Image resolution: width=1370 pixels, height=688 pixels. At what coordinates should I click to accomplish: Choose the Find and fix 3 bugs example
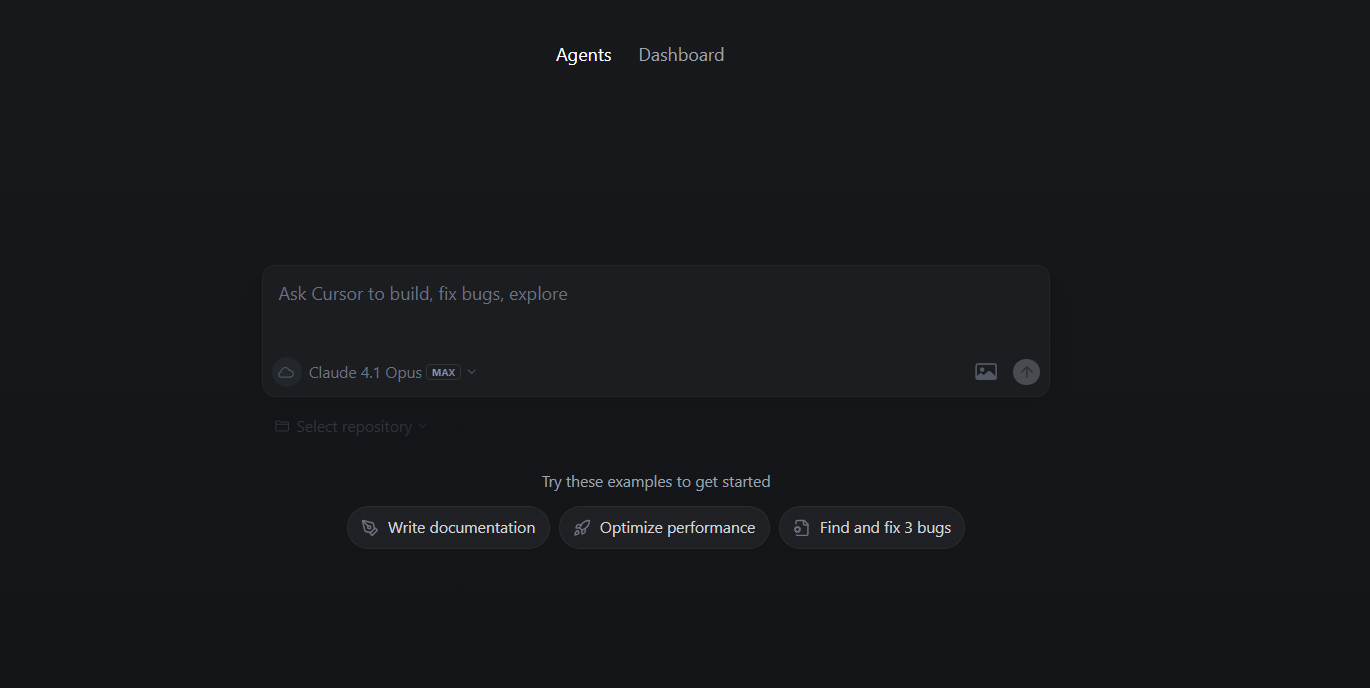[872, 527]
